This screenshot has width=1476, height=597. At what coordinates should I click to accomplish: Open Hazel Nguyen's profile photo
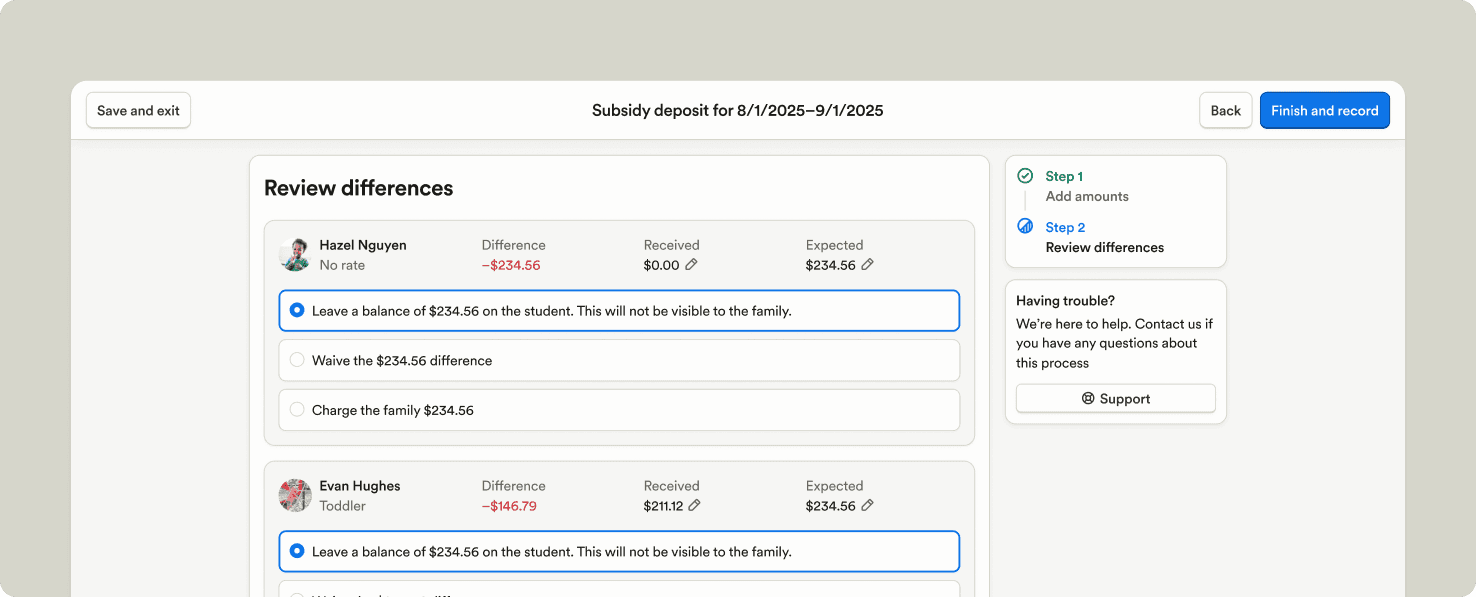tap(294, 255)
